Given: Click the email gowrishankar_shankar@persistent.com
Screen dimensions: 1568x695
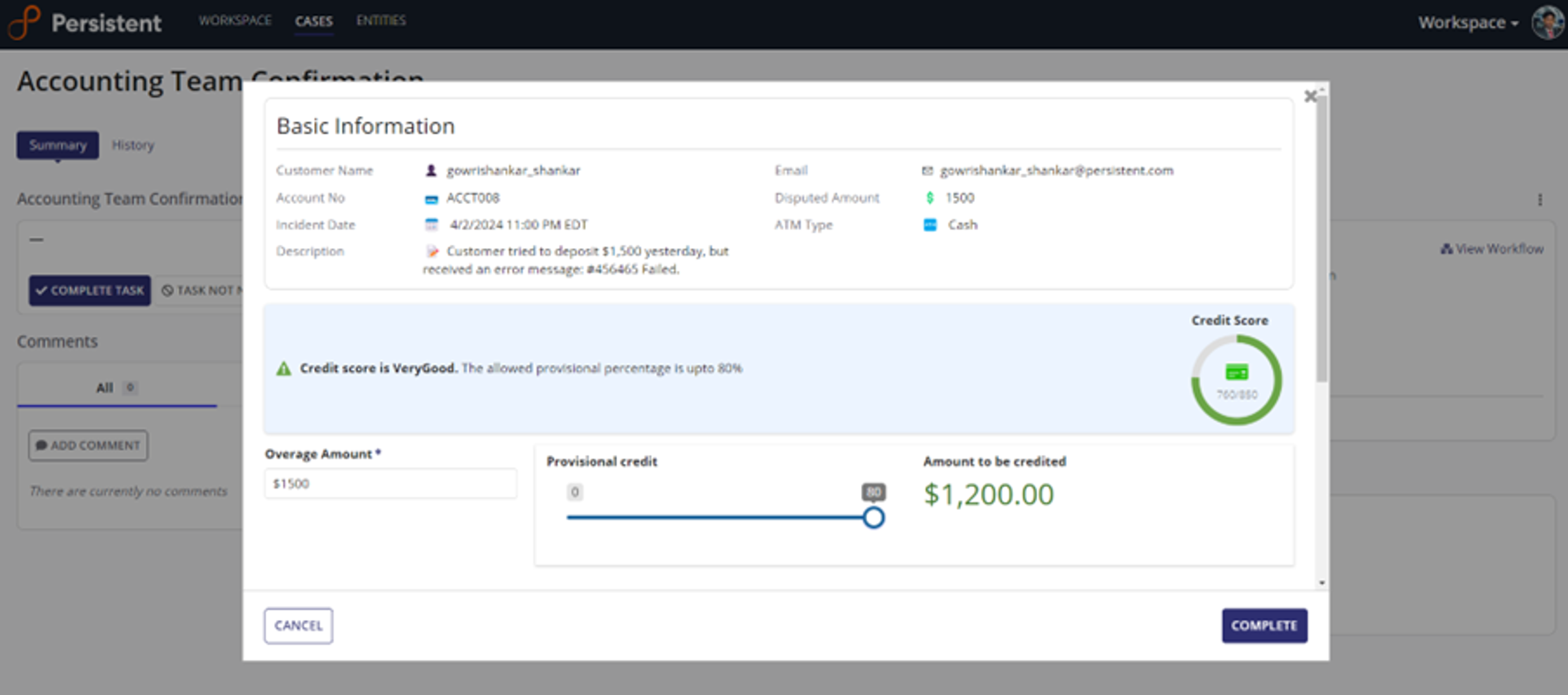Looking at the screenshot, I should click(x=1057, y=170).
